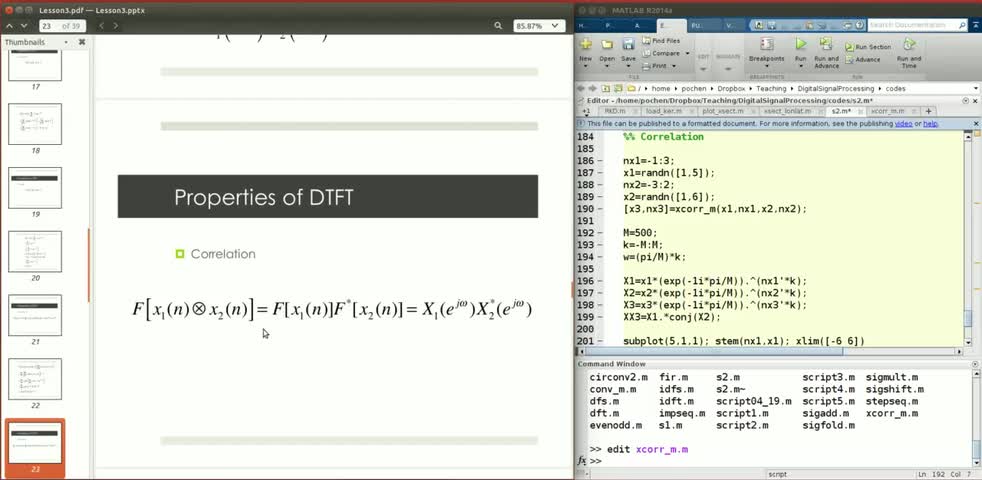The height and width of the screenshot is (480, 982).
Task: Expand the Print dropdown arrow
Action: (672, 65)
